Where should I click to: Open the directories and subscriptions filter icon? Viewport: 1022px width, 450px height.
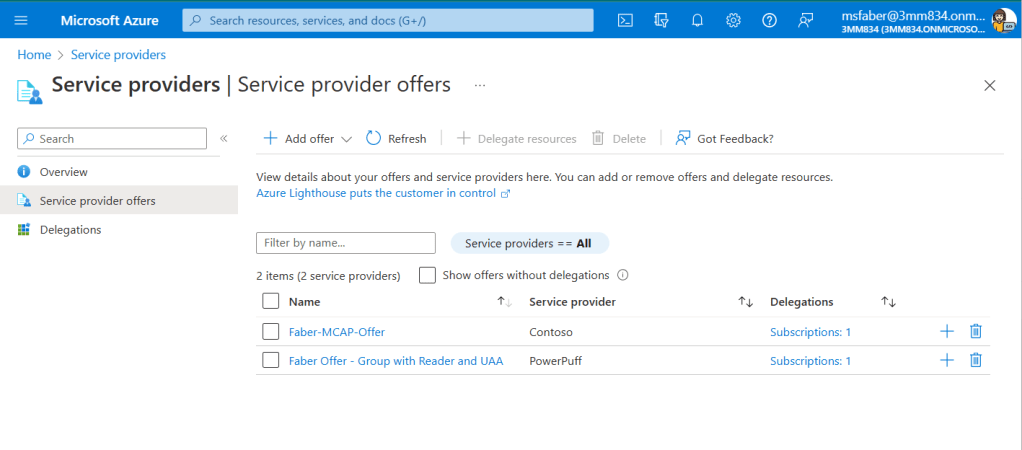coord(661,20)
